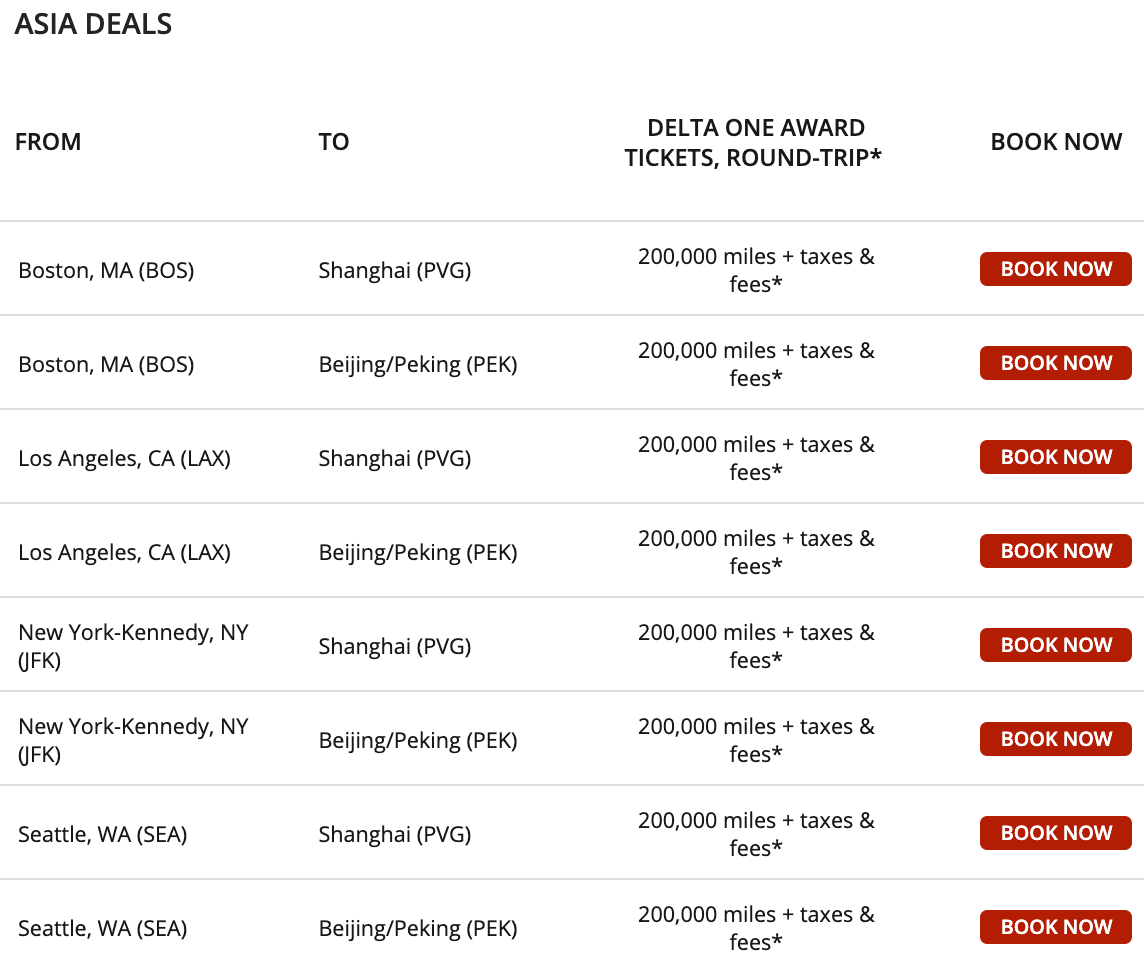Screen dimensions: 1144x968
Task: Book Boston to Beijing award flight
Action: (x=1055, y=363)
